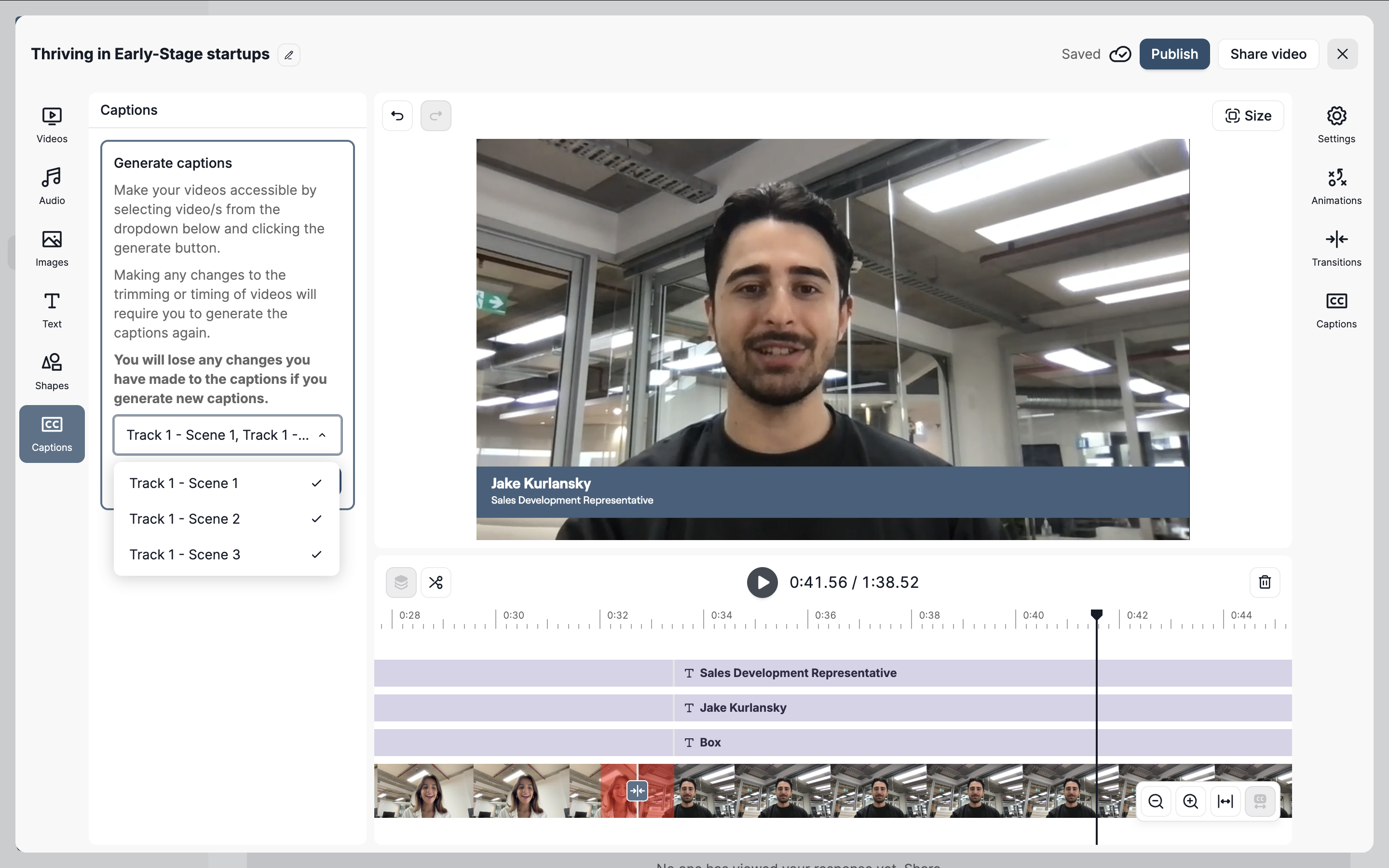This screenshot has width=1389, height=868.
Task: Click the transition marker between clips
Action: [637, 791]
